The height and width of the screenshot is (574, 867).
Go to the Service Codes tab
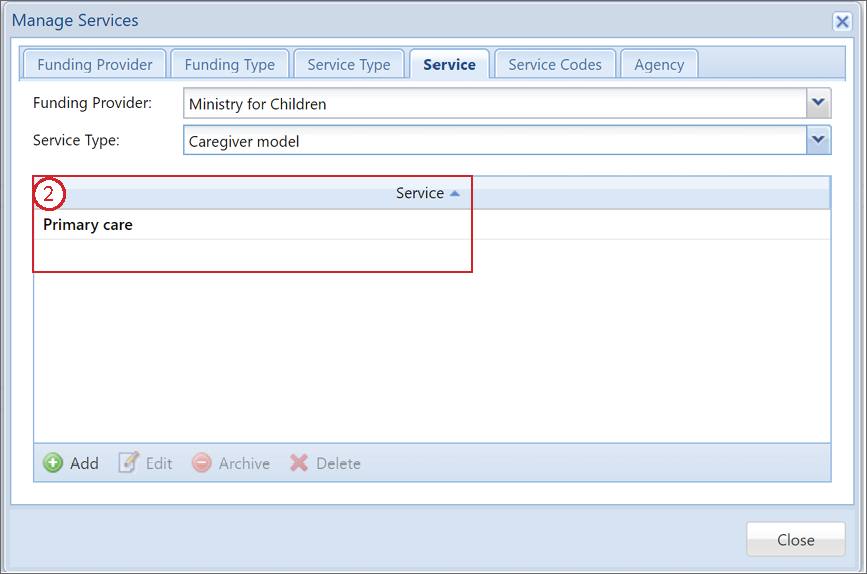point(555,65)
